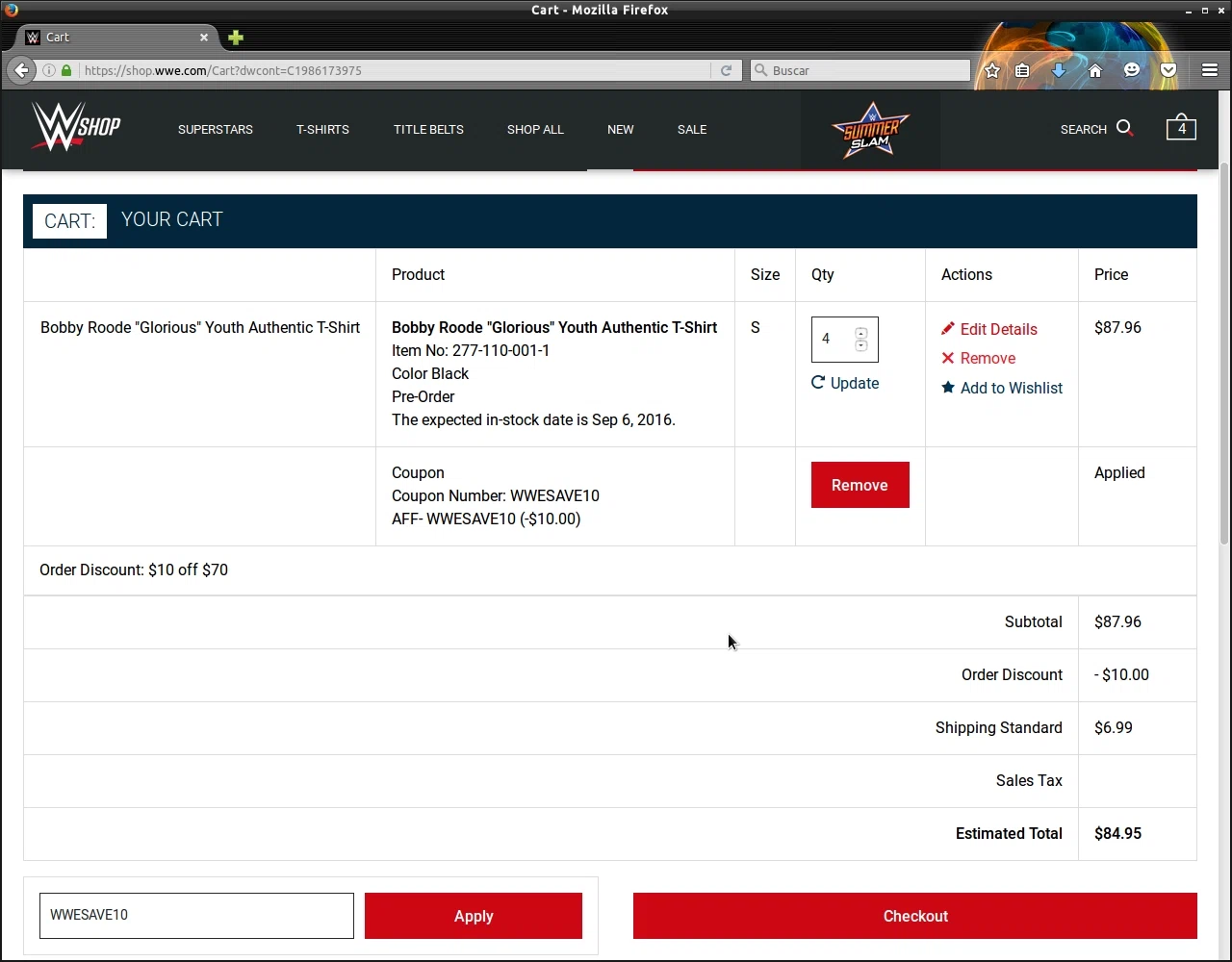The height and width of the screenshot is (962, 1232).
Task: Click the smiley face toolbar icon
Action: click(1132, 70)
